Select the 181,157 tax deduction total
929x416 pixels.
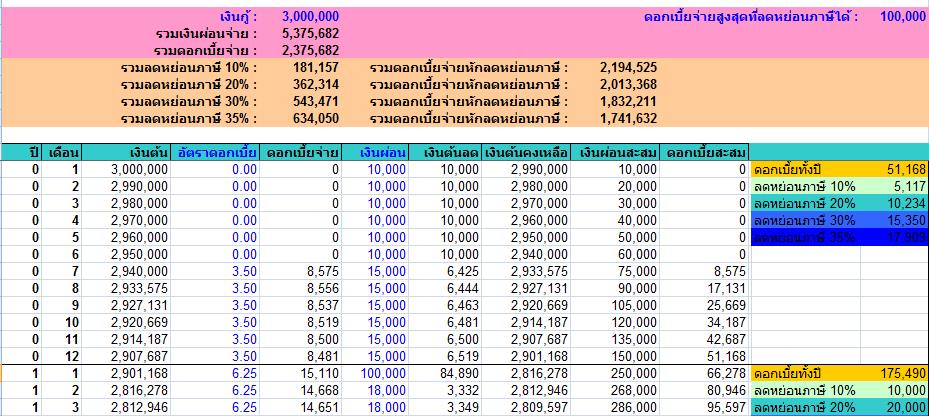(x=316, y=68)
